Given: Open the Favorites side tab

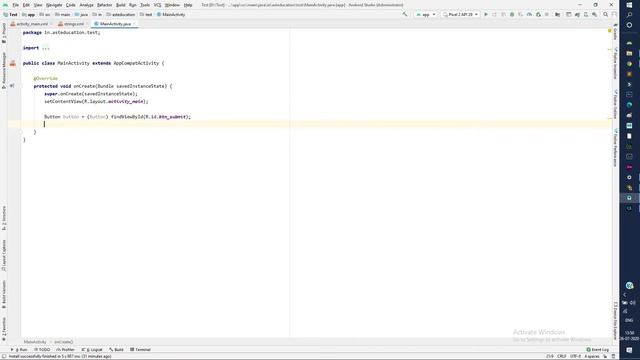Looking at the screenshot, I should click(x=4, y=329).
